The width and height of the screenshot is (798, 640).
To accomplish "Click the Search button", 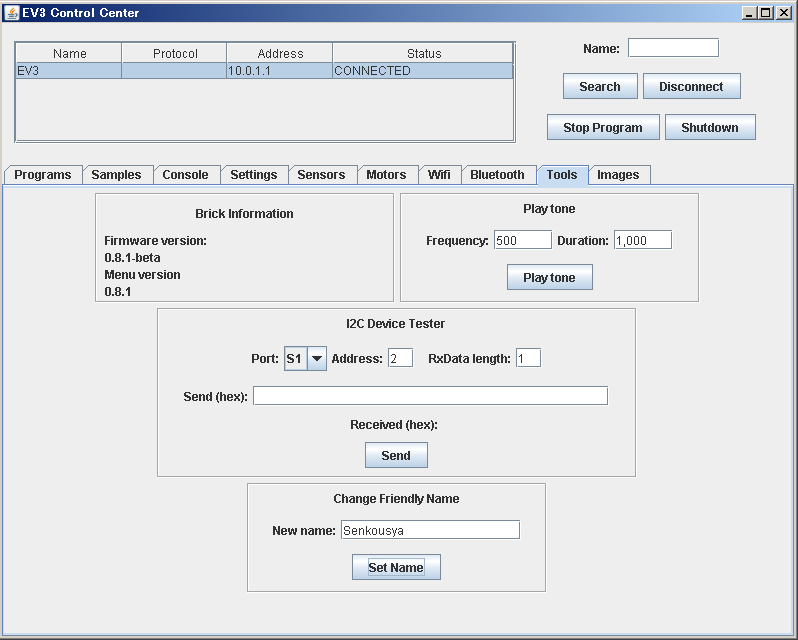I will point(600,86).
